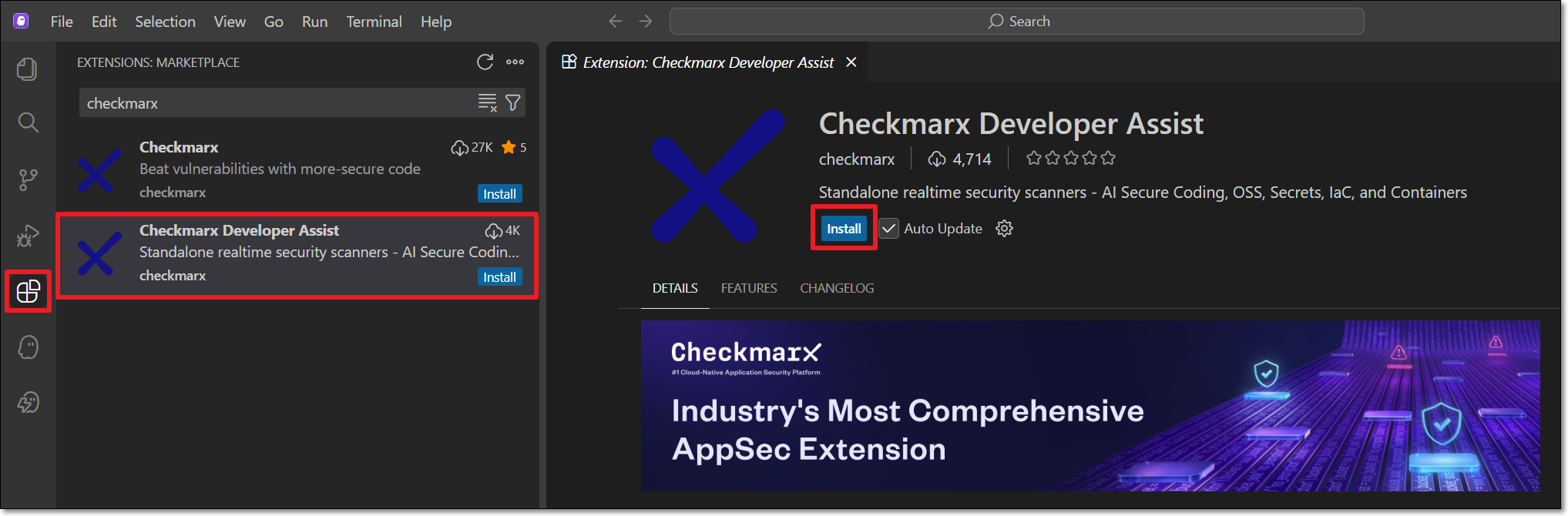Viewport: 1568px width, 516px height.
Task: Click the ghost-shaped icon in activity bar
Action: pos(29,347)
